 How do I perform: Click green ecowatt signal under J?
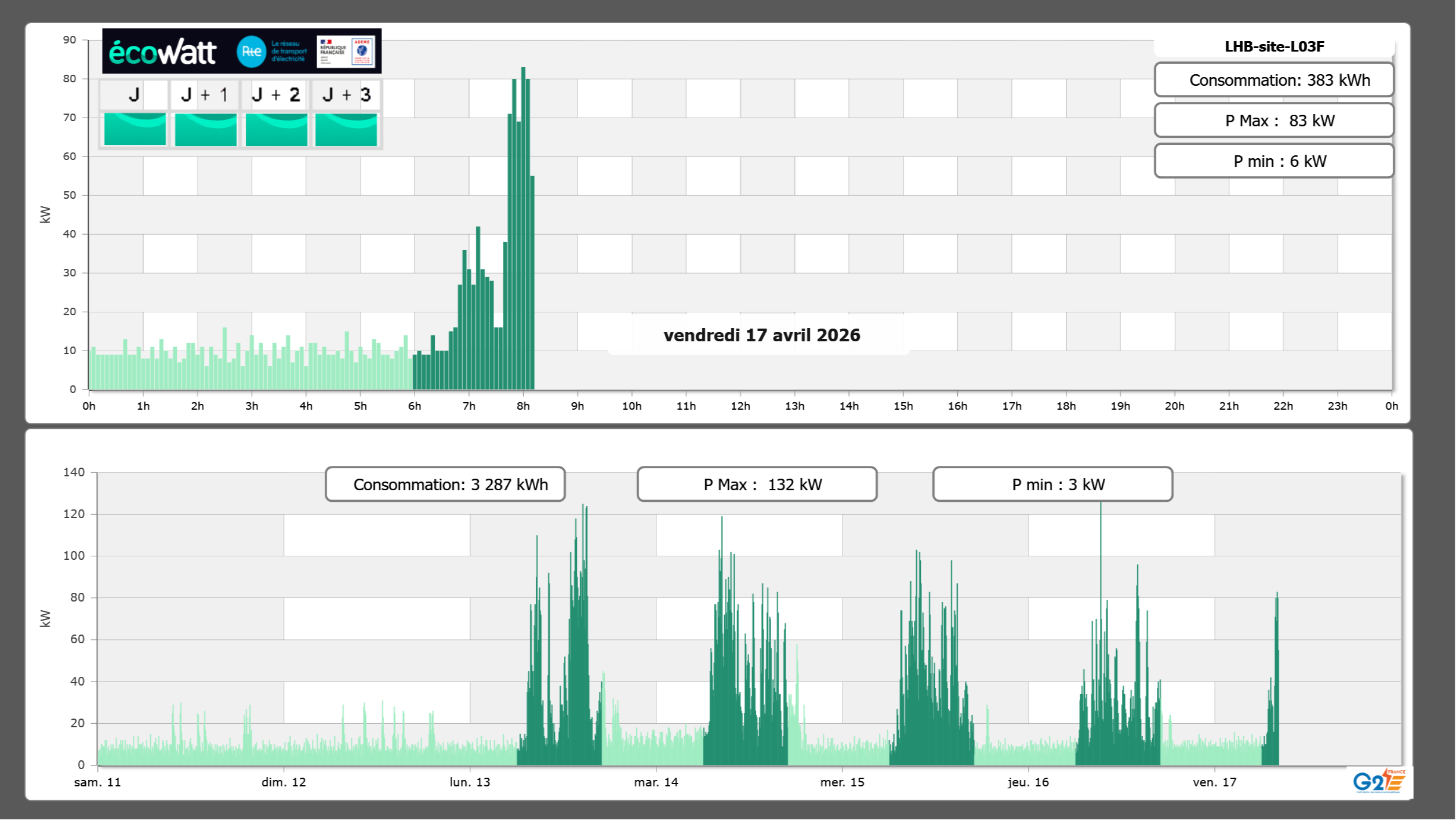point(135,129)
